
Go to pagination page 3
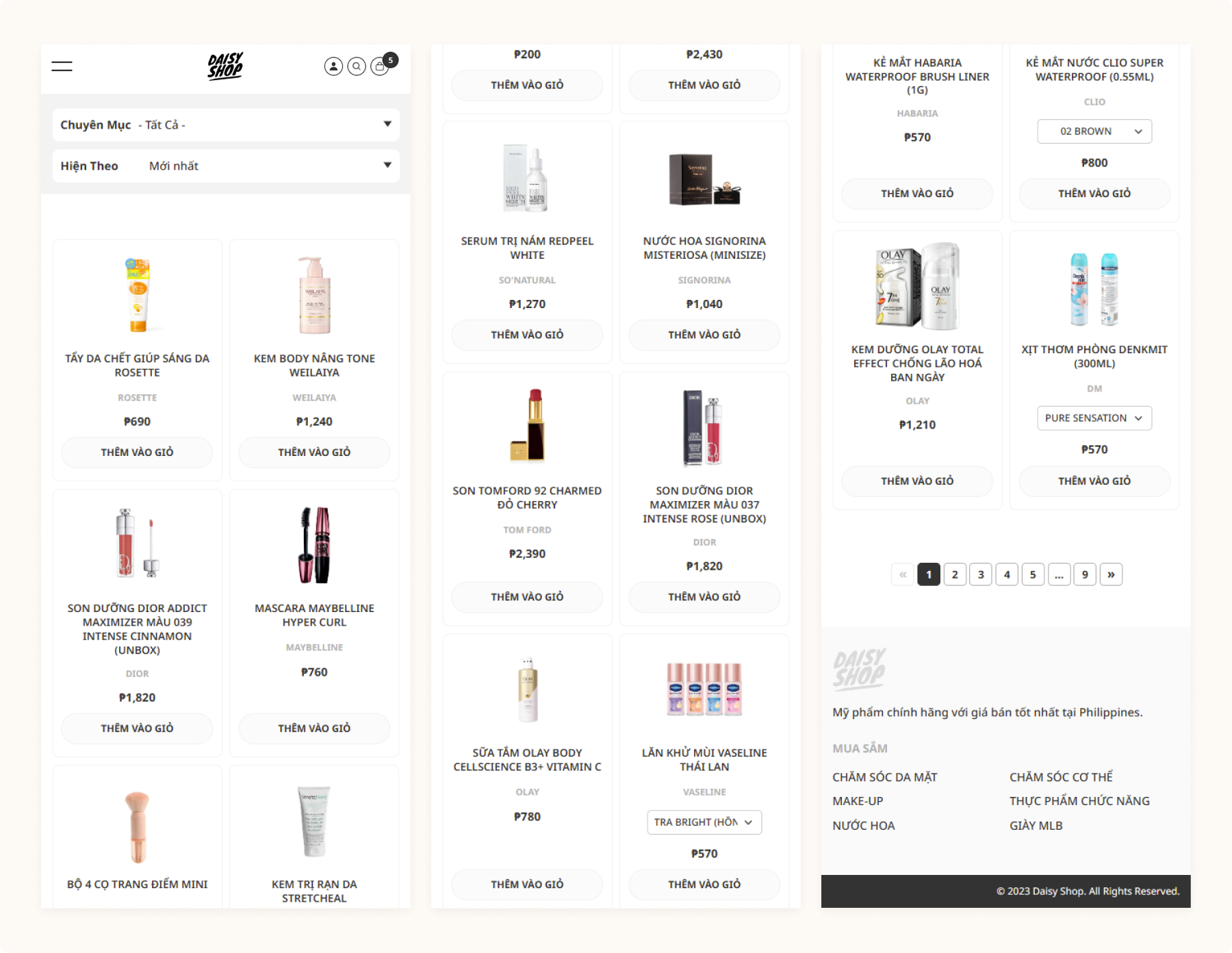pyautogui.click(x=981, y=574)
